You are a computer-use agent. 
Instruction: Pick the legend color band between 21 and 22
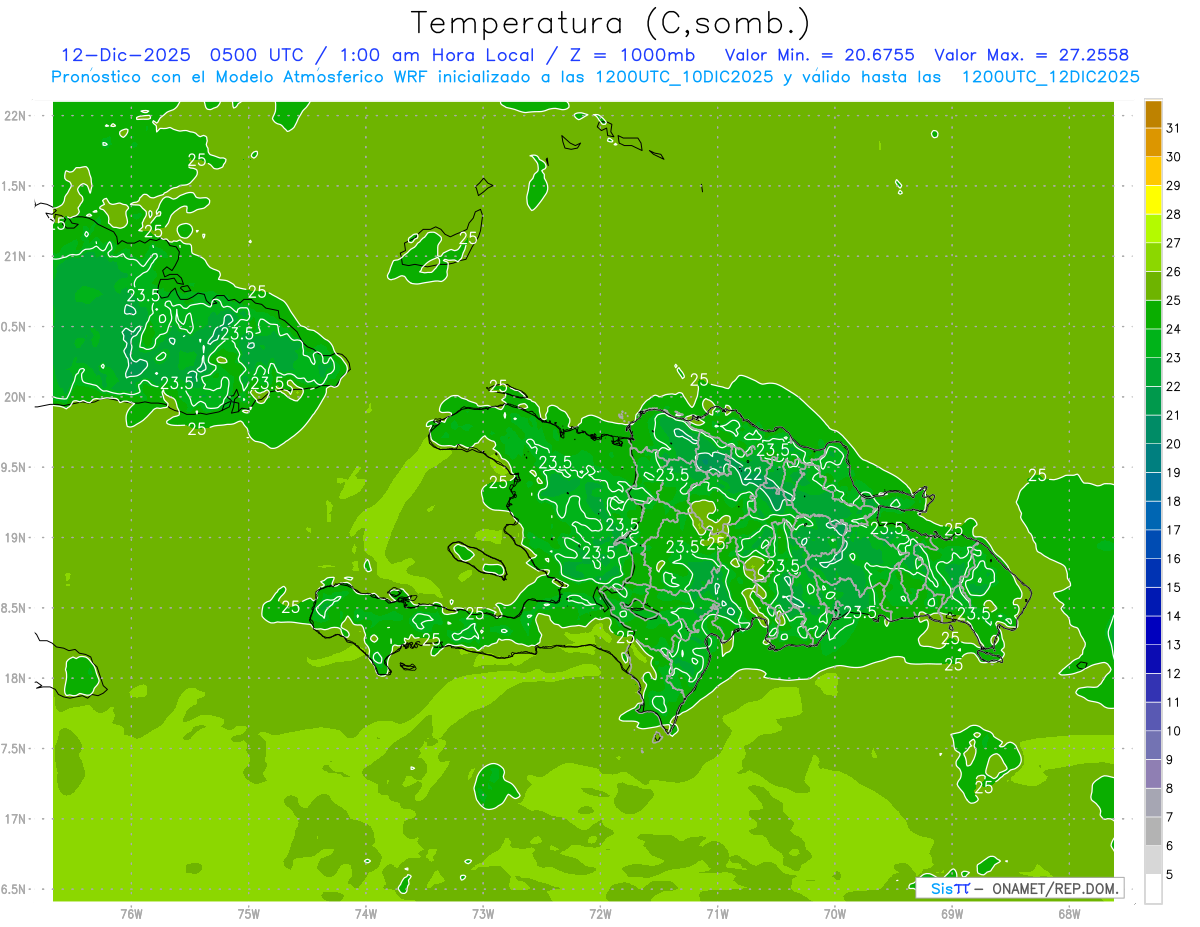pos(1153,400)
